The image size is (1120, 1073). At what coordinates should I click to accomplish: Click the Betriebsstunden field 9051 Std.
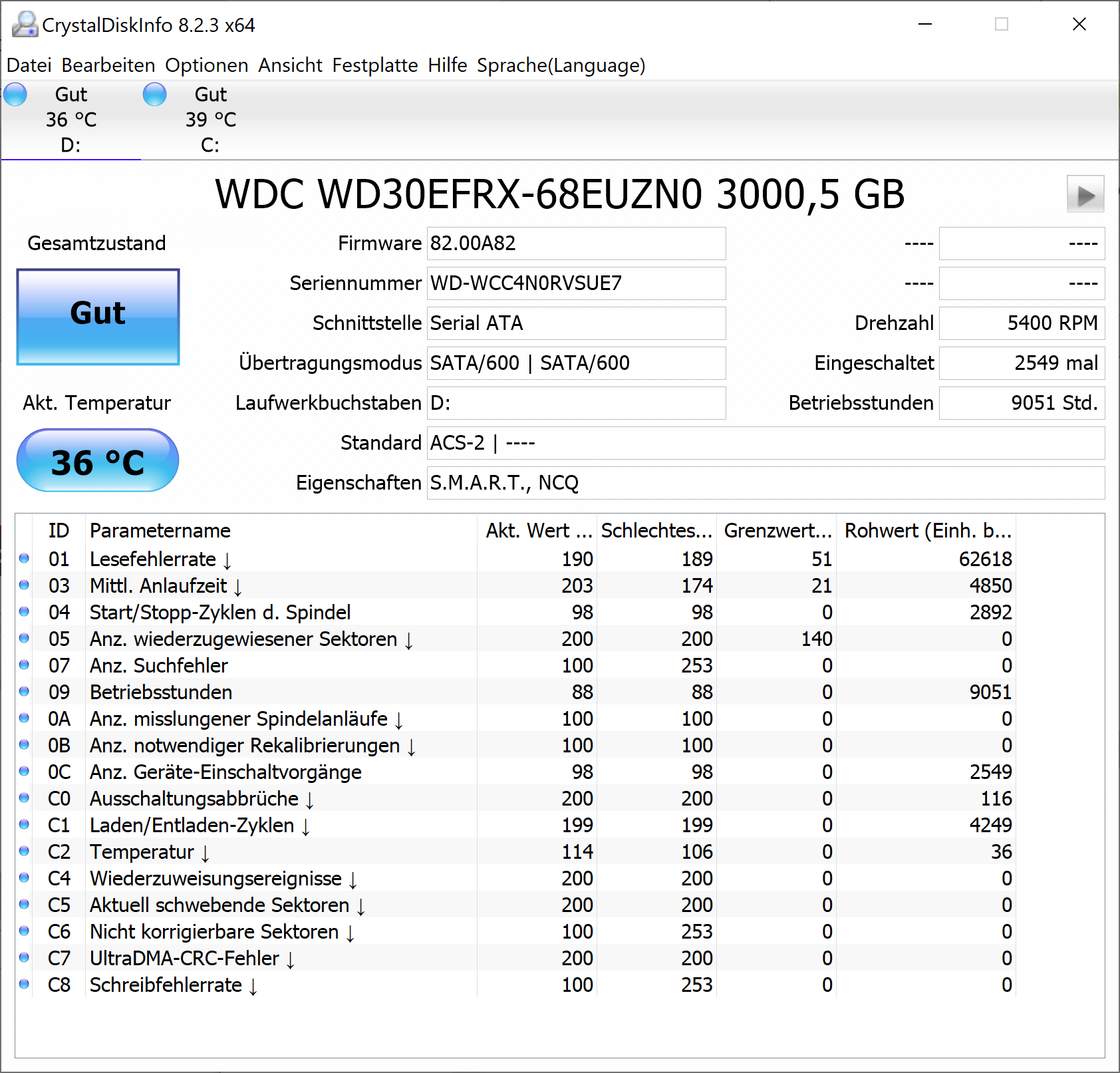click(x=1022, y=403)
